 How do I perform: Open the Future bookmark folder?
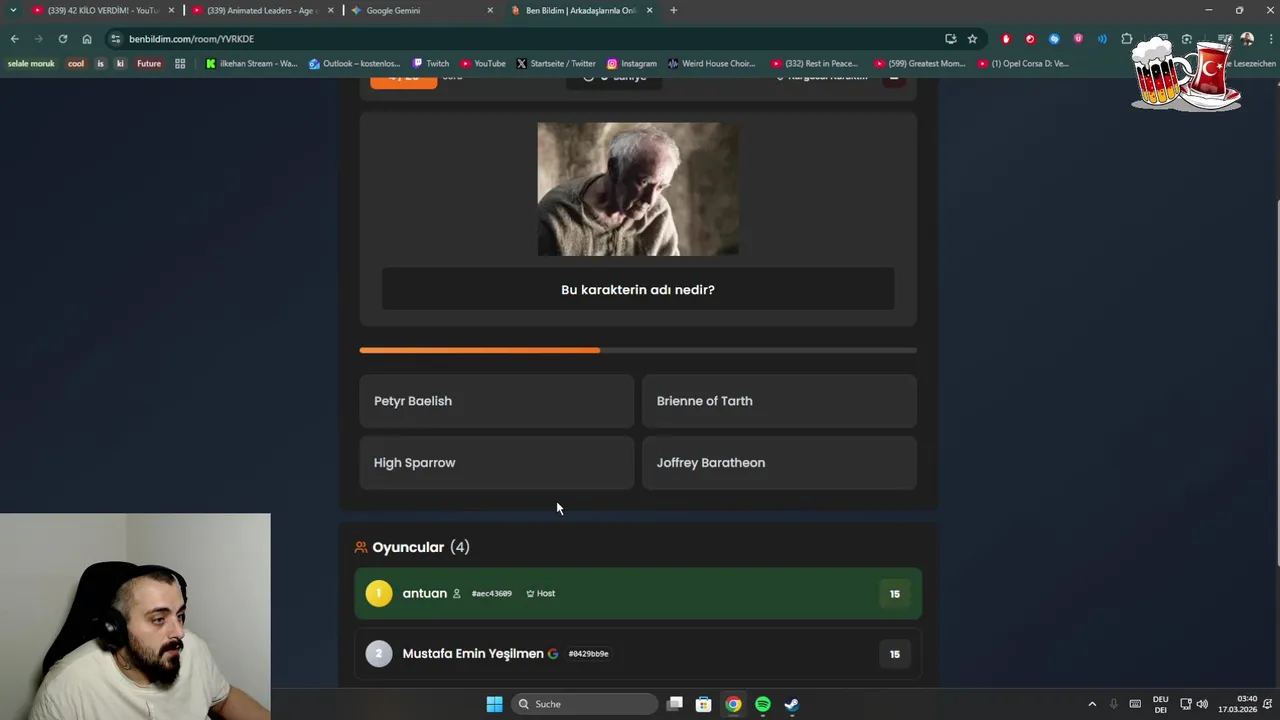tap(148, 63)
